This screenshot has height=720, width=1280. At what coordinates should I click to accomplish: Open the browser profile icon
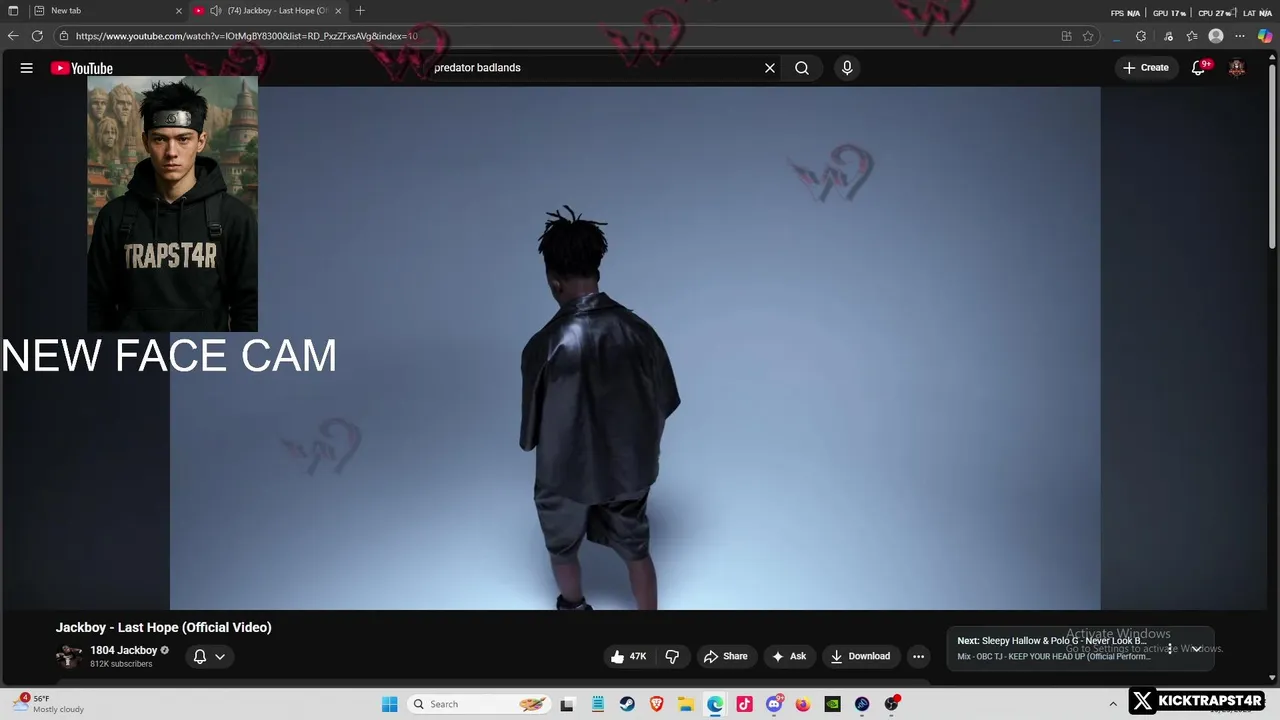coord(1216,36)
